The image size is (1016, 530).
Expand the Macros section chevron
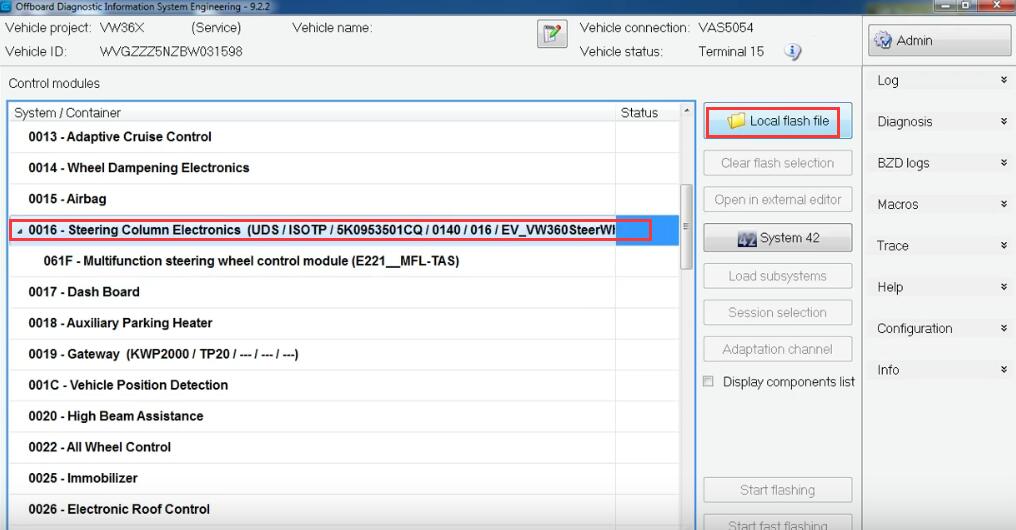click(x=1003, y=204)
